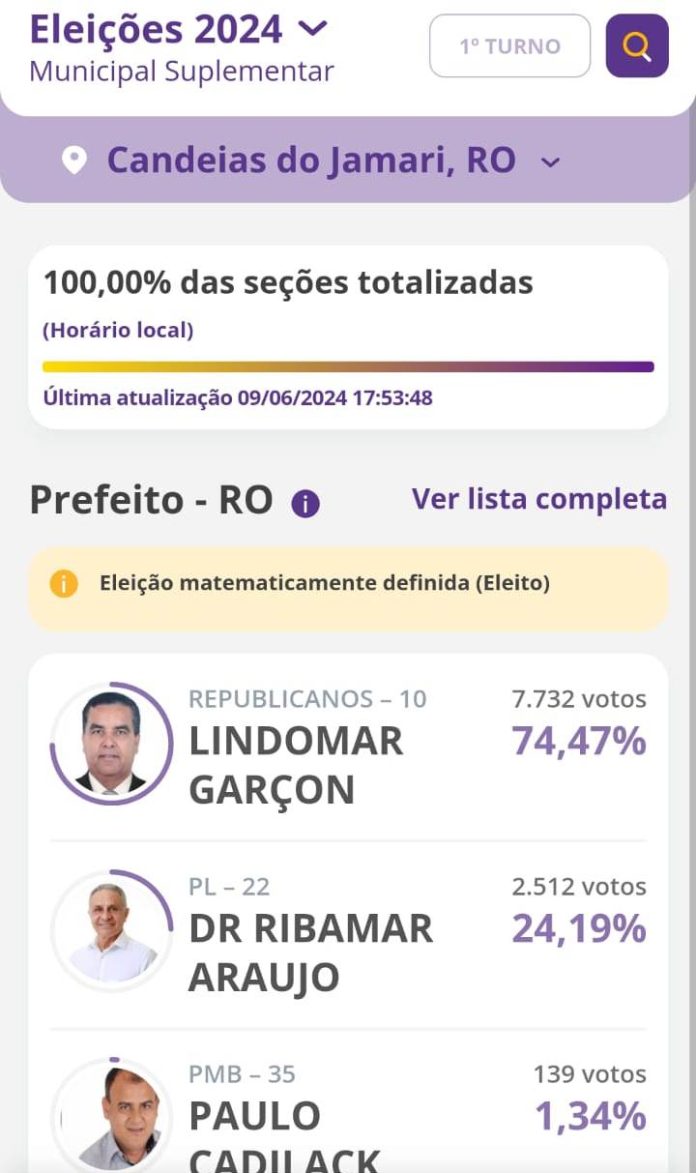Click Lindomar Garçon's 74,47% vote percentage
Viewport: 696px width, 1173px height.
pyautogui.click(x=579, y=742)
